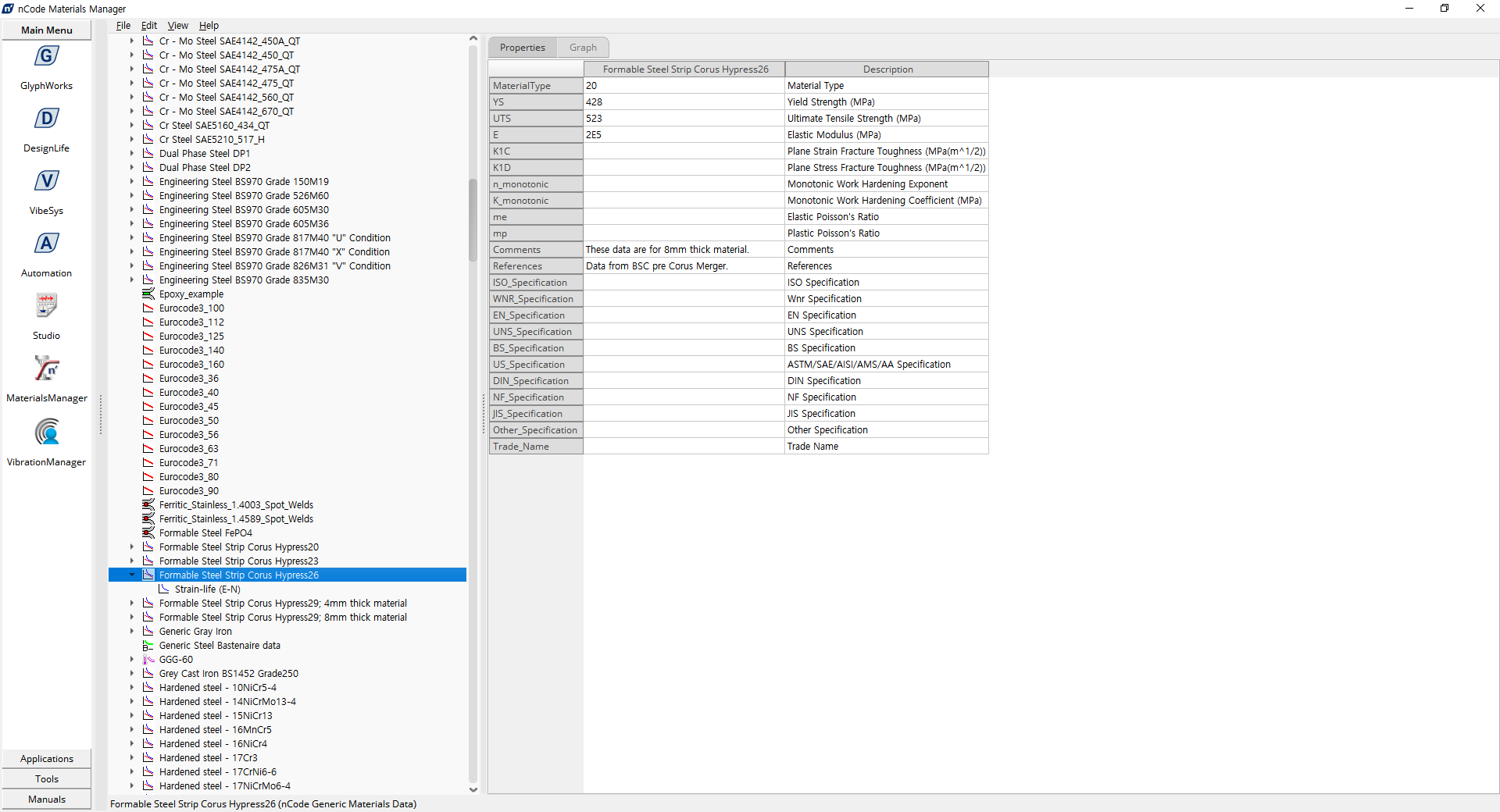
Task: Open the File menu
Action: pyautogui.click(x=123, y=26)
